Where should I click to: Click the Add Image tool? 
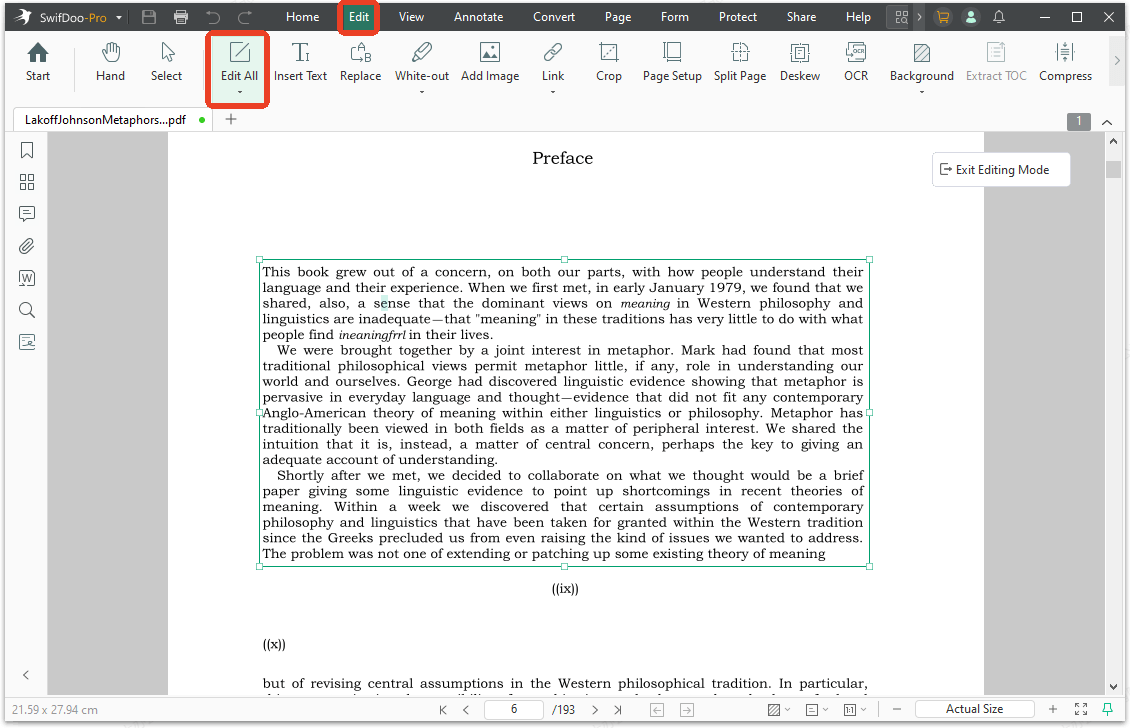490,62
